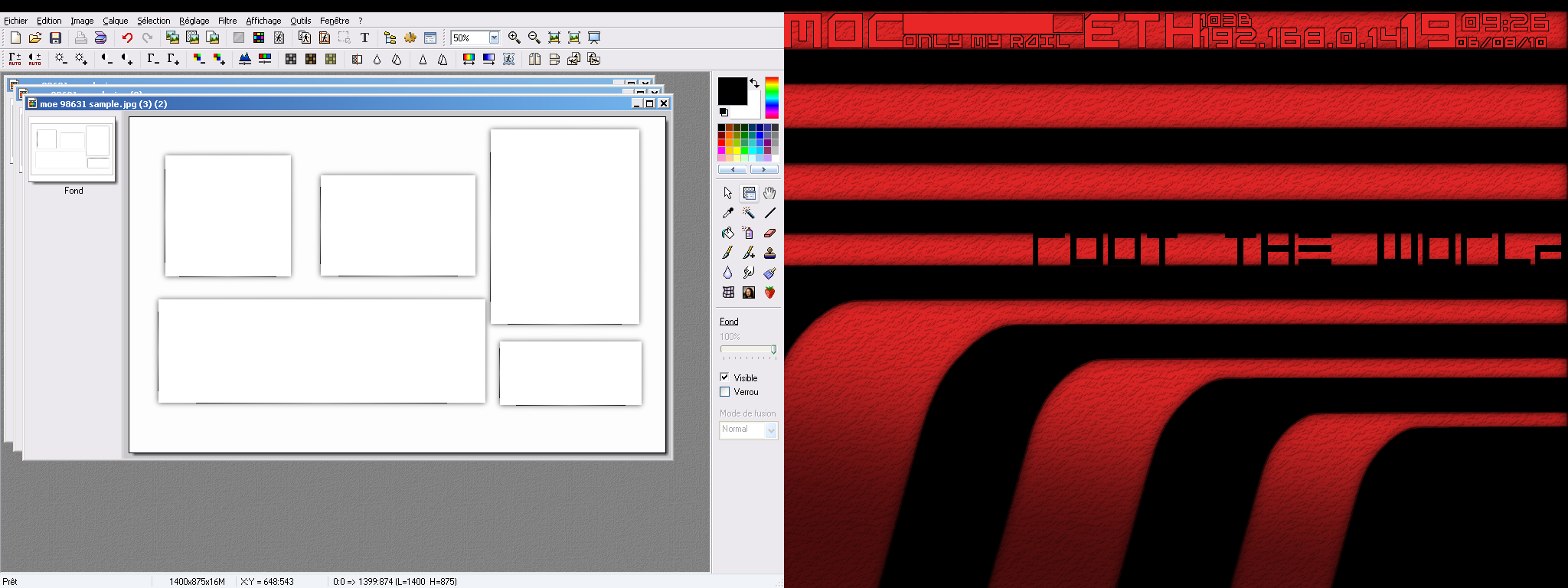This screenshot has height=588, width=1568.
Task: Click the image dimensions 1400x875x16M in status bar
Action: tap(197, 582)
